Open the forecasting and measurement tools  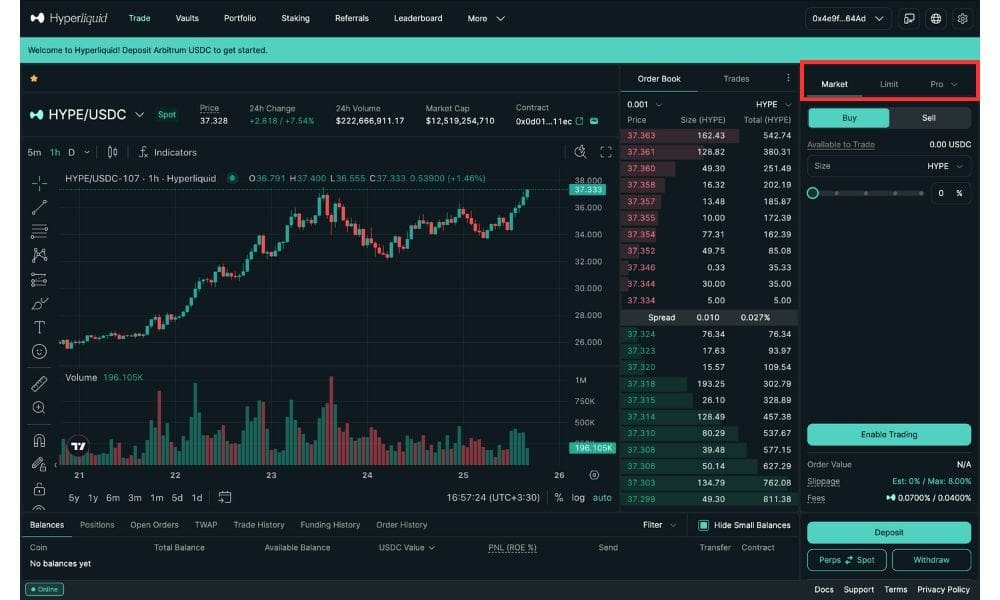(40, 279)
